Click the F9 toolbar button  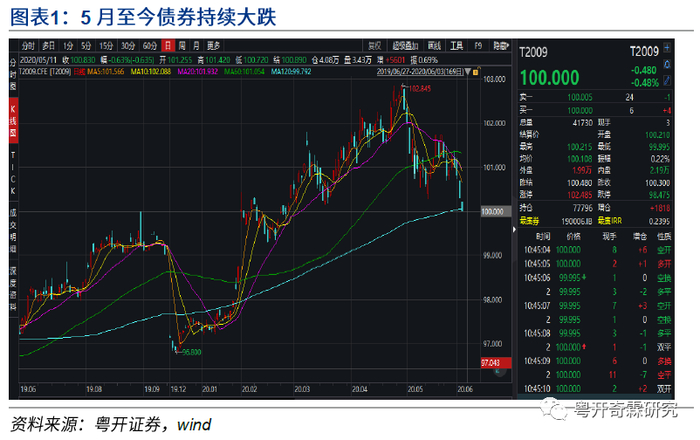(x=478, y=46)
